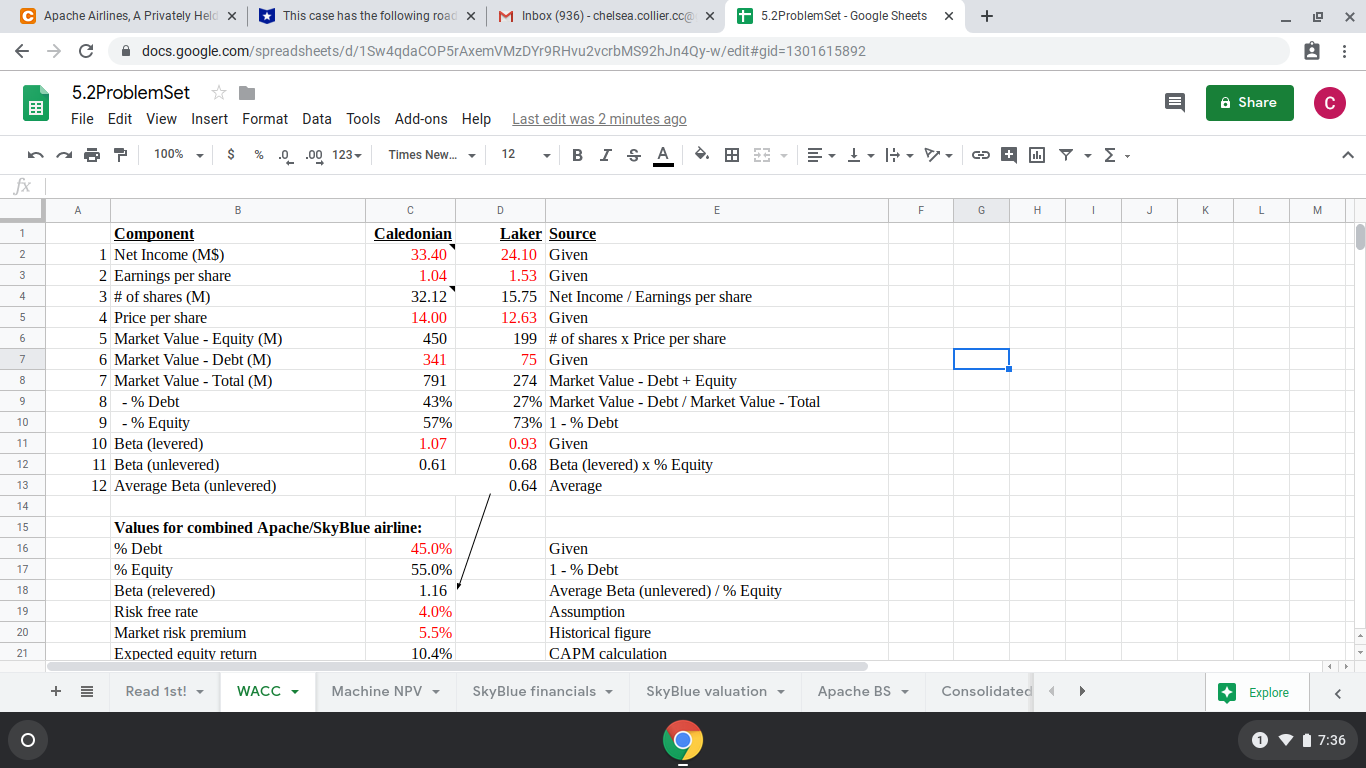Viewport: 1366px width, 768px height.
Task: Click the Explore button
Action: point(1256,692)
